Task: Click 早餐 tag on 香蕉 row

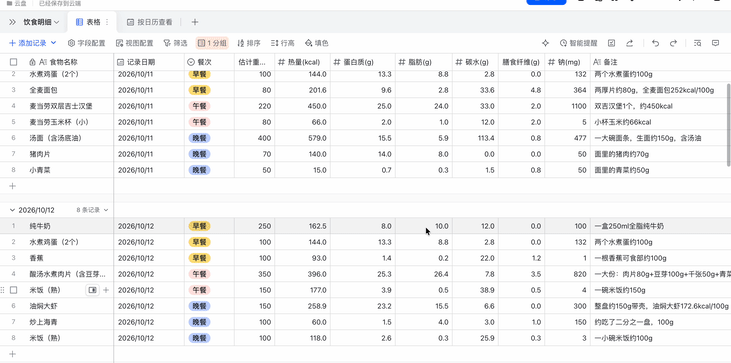Action: (200, 258)
